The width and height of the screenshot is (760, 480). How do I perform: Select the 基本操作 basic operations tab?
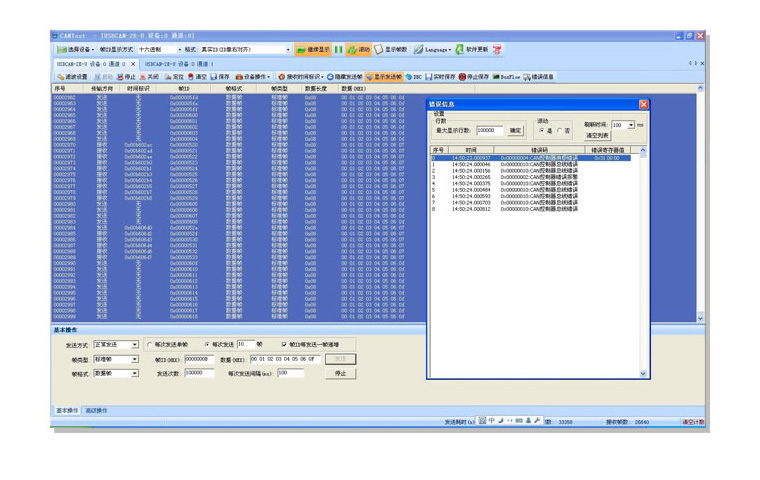pyautogui.click(x=67, y=411)
